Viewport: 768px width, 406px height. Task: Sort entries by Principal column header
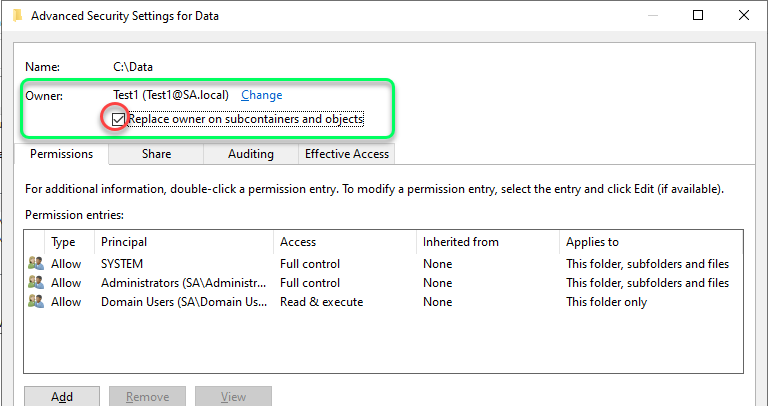pos(184,242)
